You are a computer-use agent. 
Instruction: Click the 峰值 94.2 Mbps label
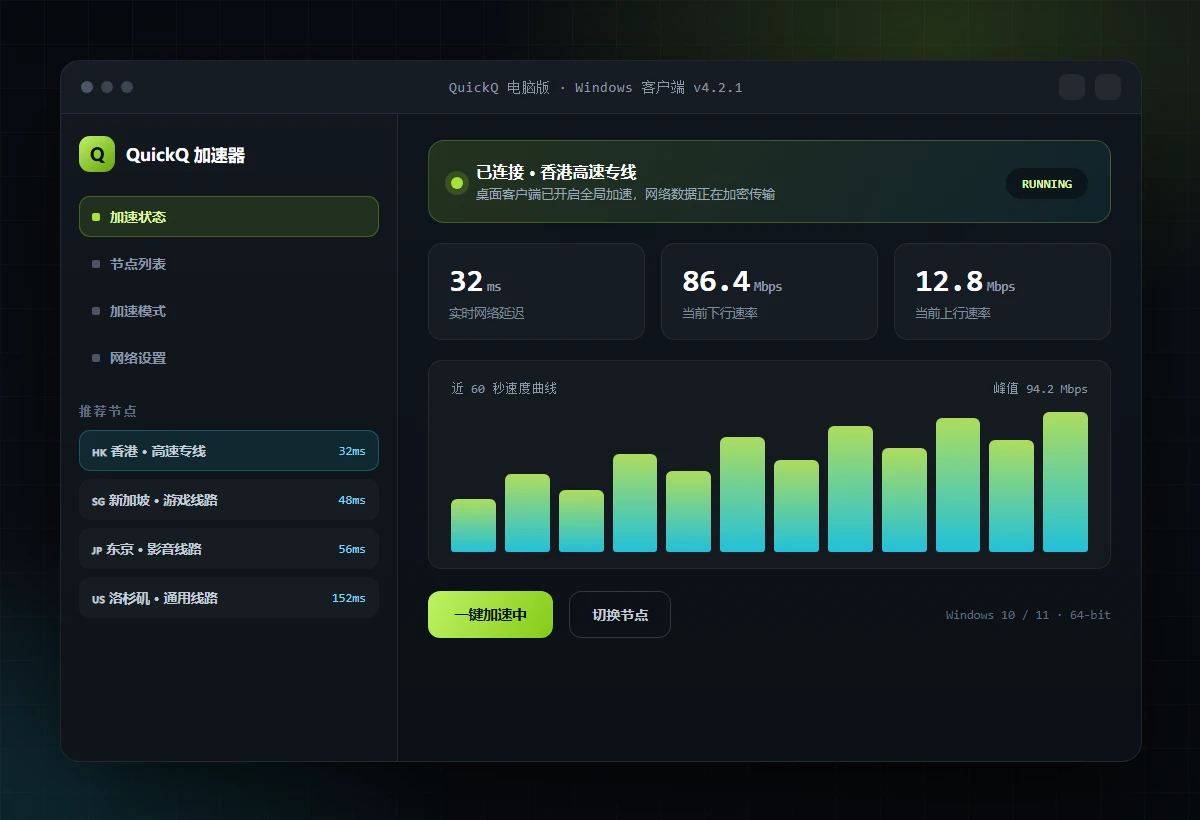pyautogui.click(x=1040, y=389)
